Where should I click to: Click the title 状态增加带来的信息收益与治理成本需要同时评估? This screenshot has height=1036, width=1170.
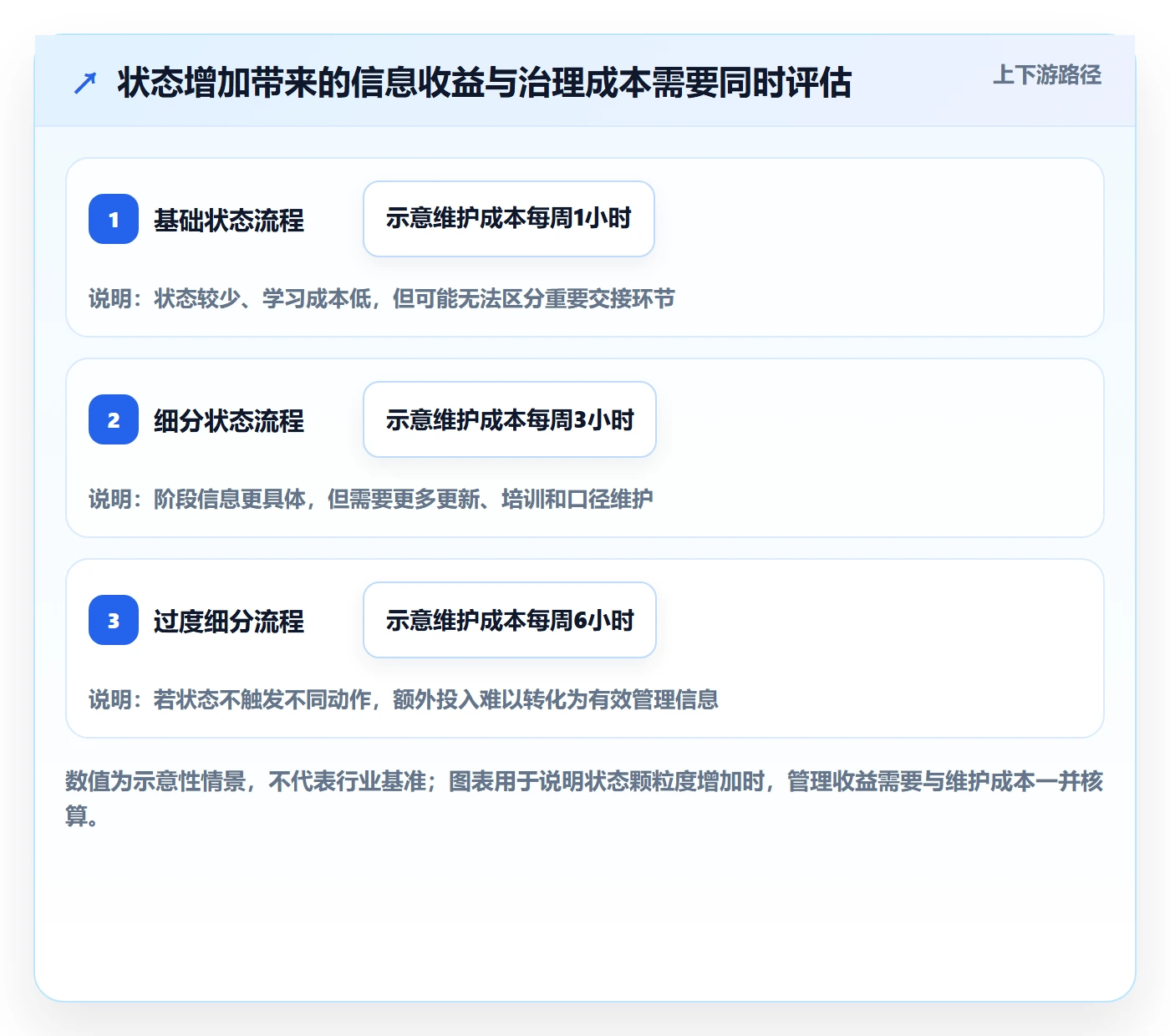(x=485, y=83)
